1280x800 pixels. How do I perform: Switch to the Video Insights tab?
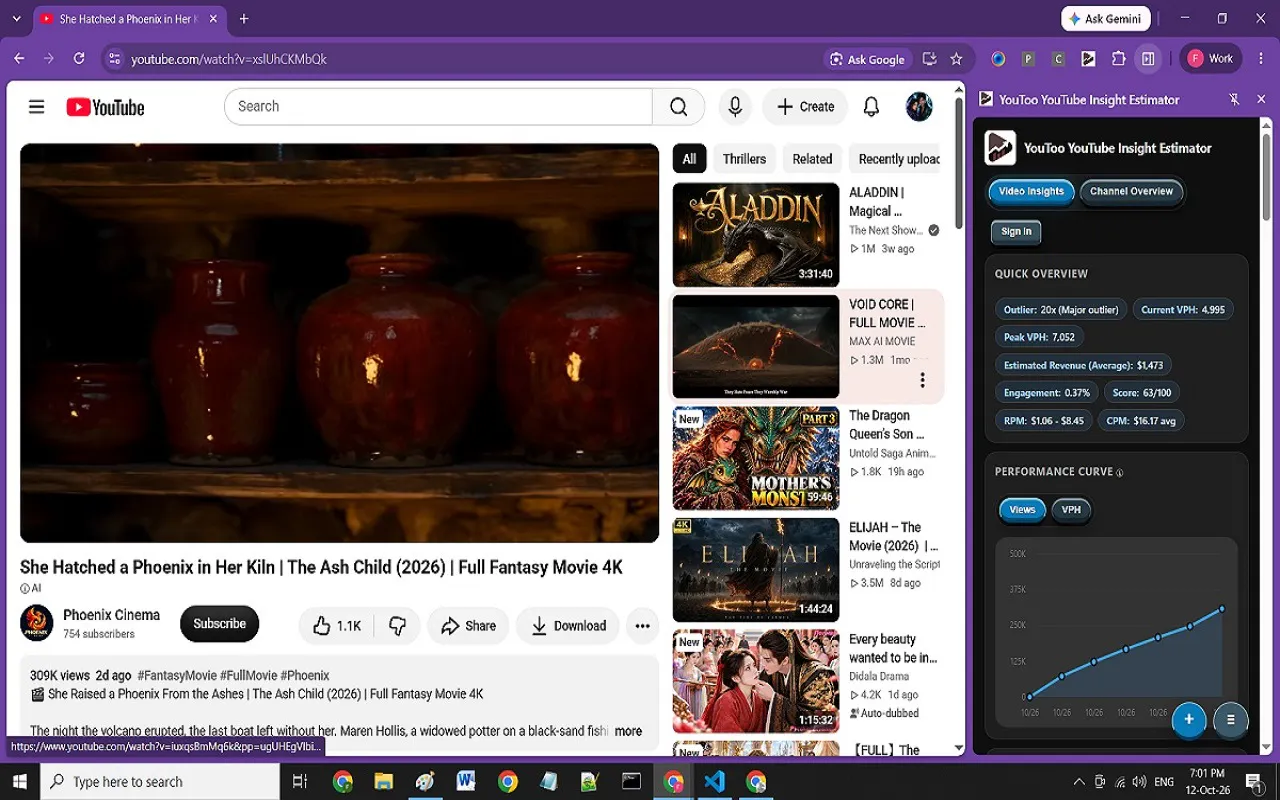(1031, 192)
